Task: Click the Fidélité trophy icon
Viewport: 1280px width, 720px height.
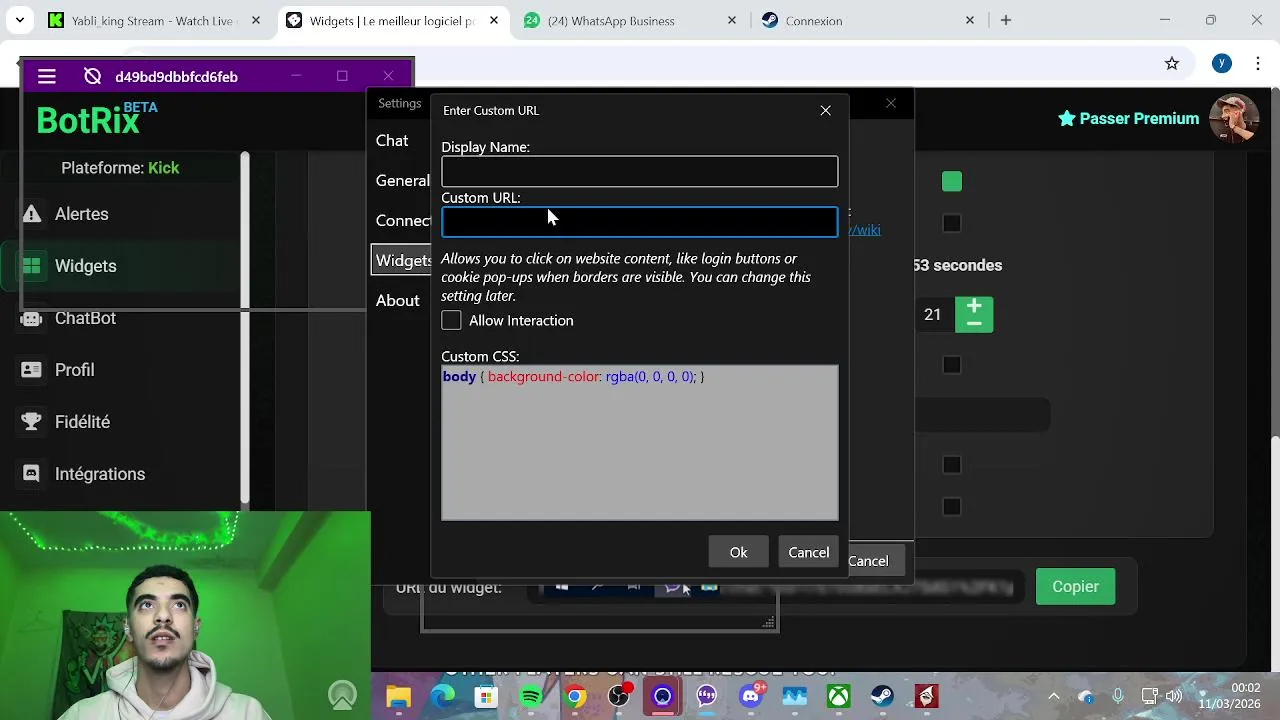Action: click(31, 422)
